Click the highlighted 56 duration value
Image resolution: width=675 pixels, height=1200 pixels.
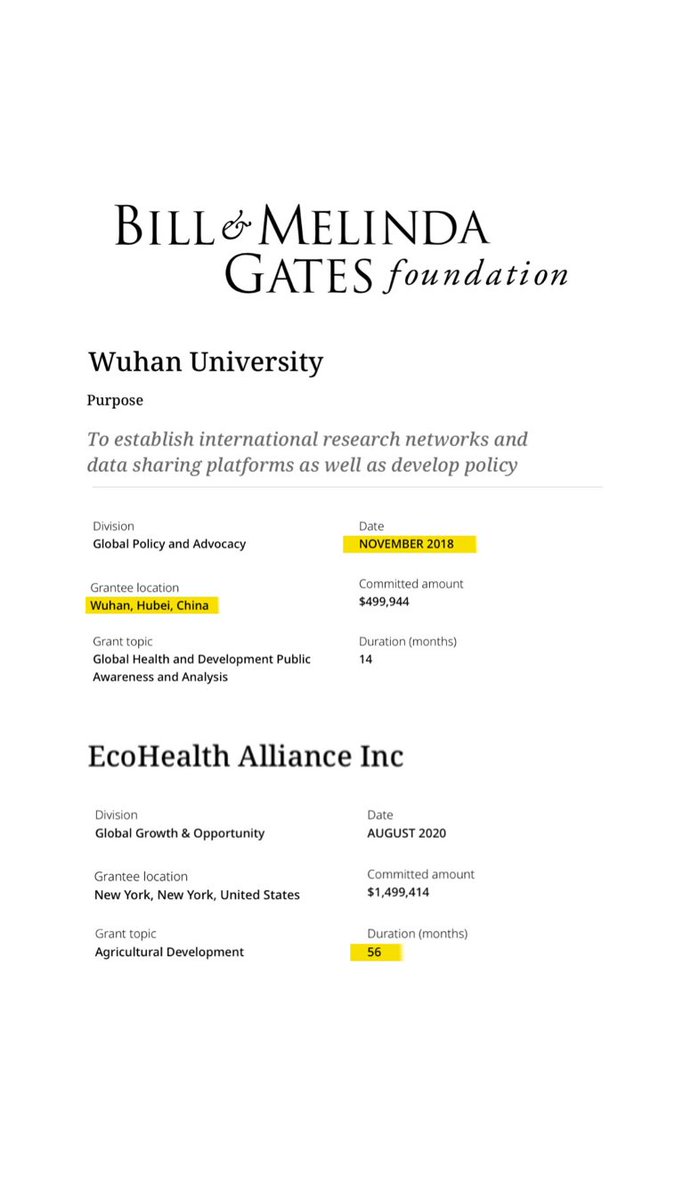click(374, 952)
